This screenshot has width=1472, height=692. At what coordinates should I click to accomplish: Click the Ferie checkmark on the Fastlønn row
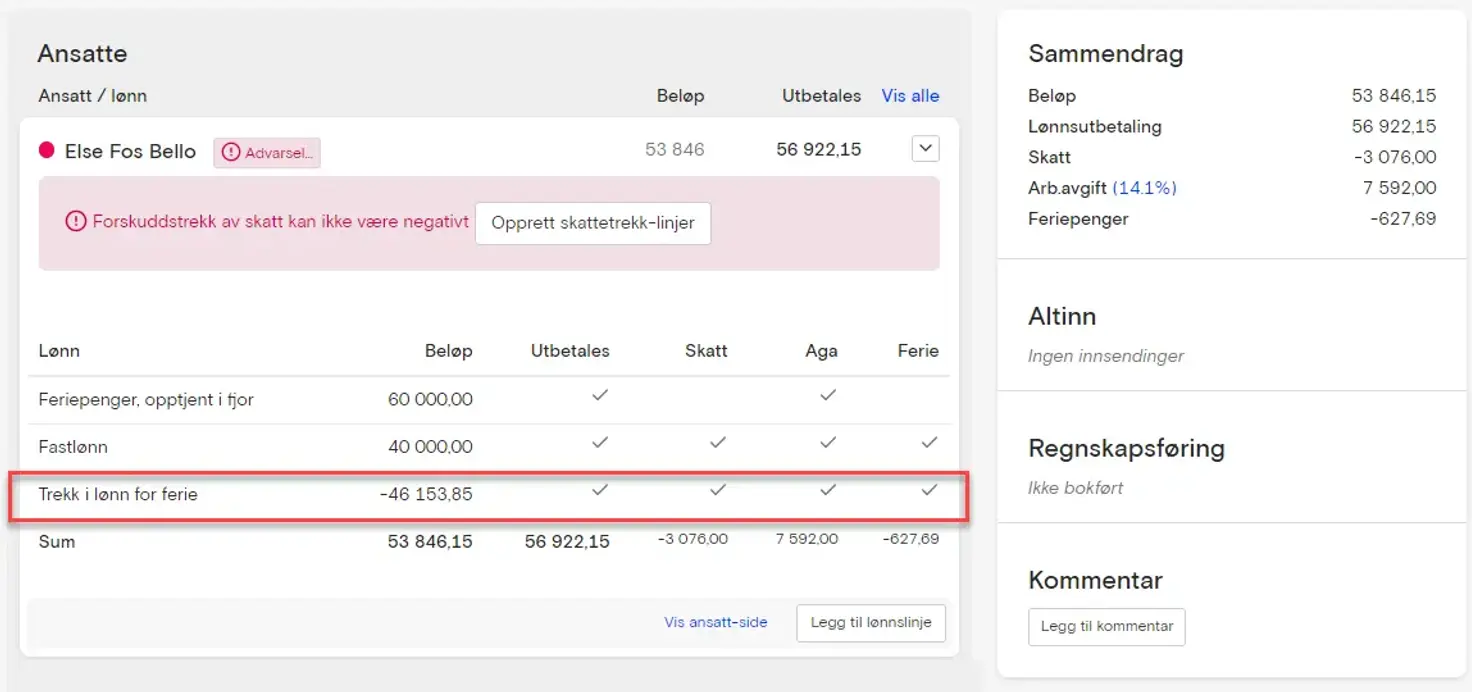click(x=929, y=442)
